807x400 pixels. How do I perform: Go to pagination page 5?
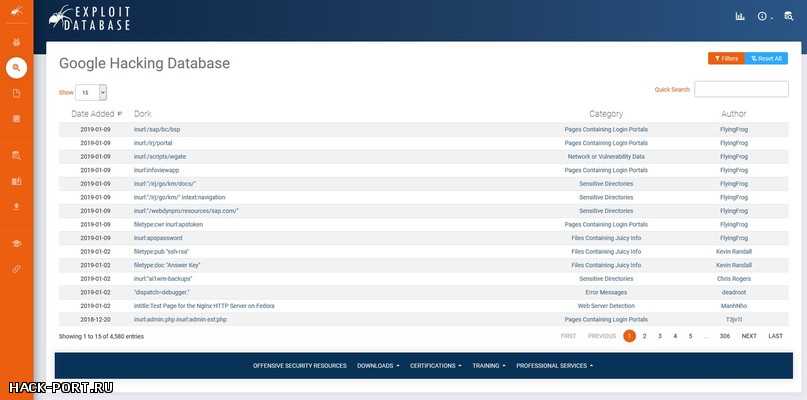click(x=691, y=336)
